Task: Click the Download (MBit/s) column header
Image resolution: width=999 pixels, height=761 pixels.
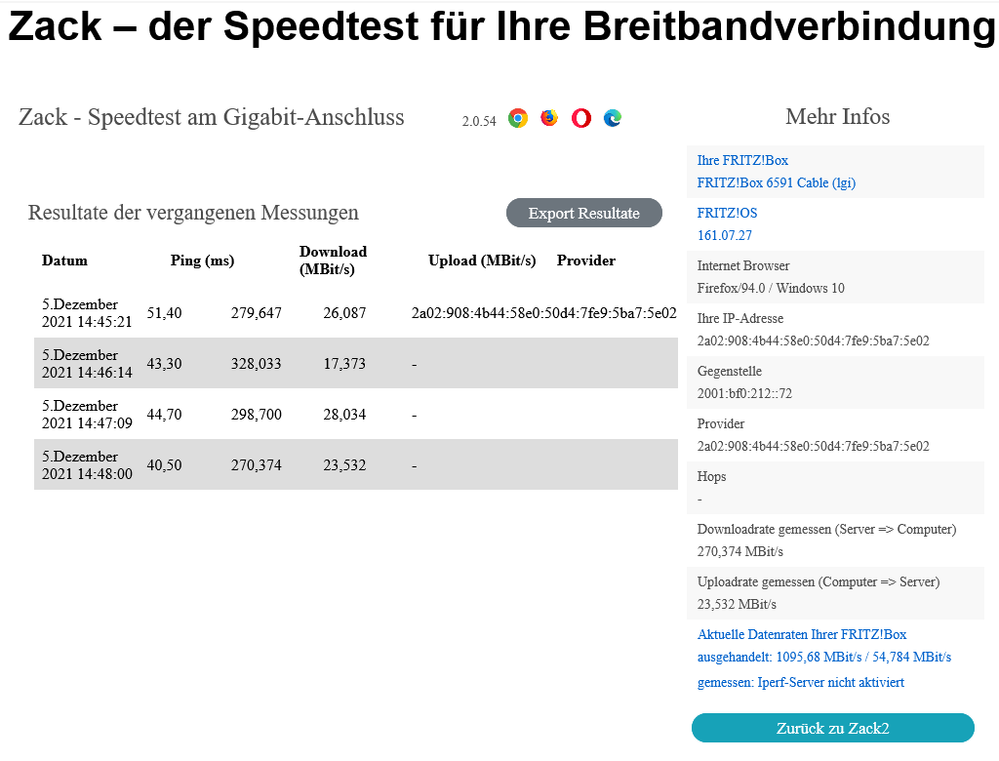Action: pyautogui.click(x=333, y=260)
